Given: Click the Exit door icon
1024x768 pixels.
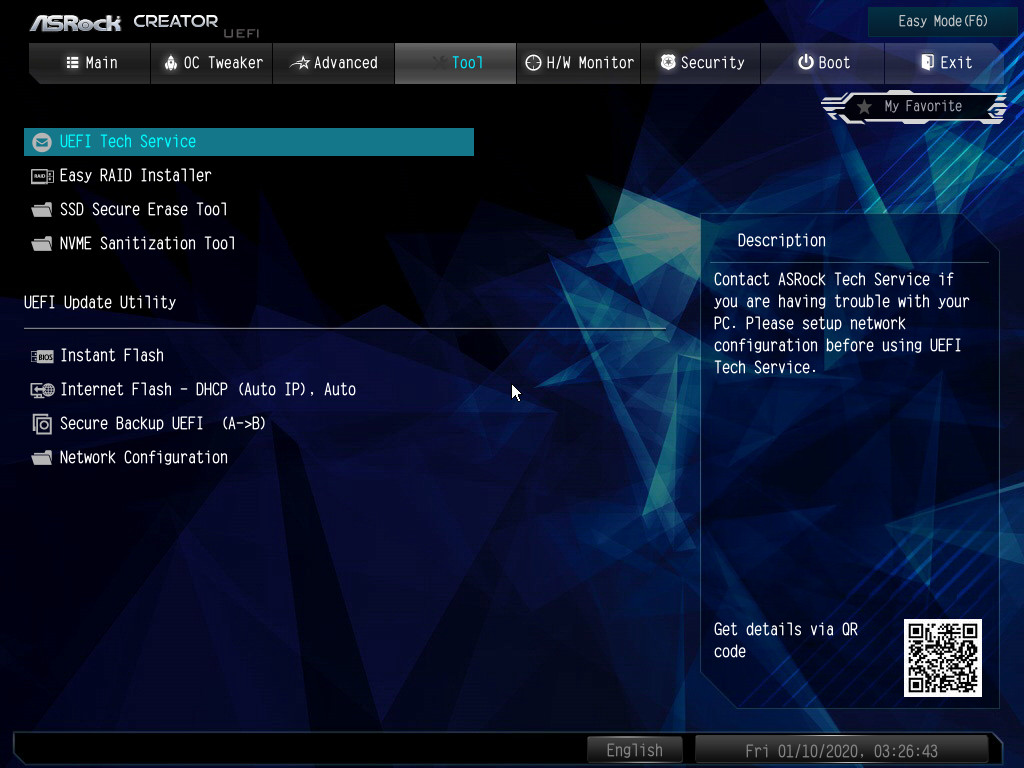Looking at the screenshot, I should pos(927,62).
